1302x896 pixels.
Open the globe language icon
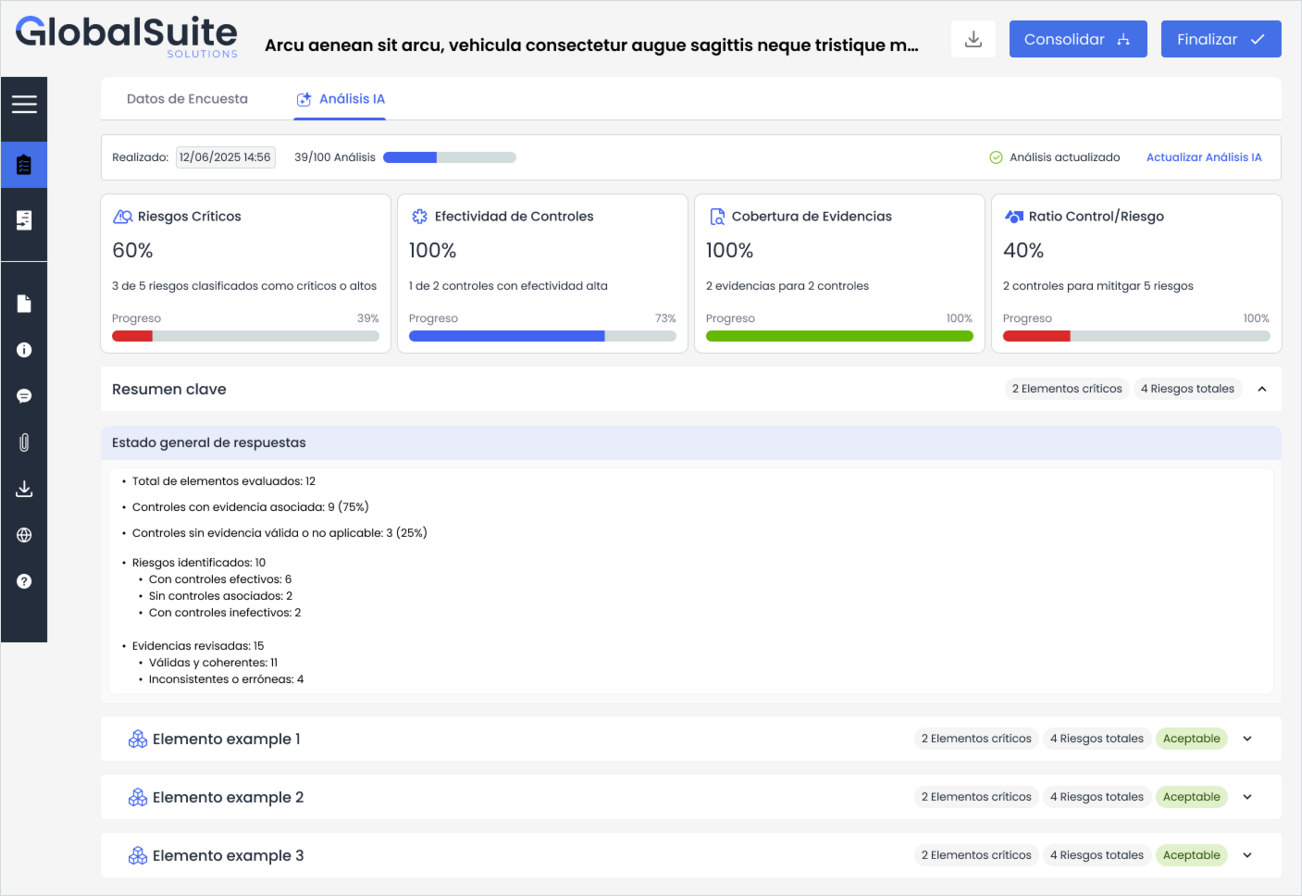pos(24,535)
